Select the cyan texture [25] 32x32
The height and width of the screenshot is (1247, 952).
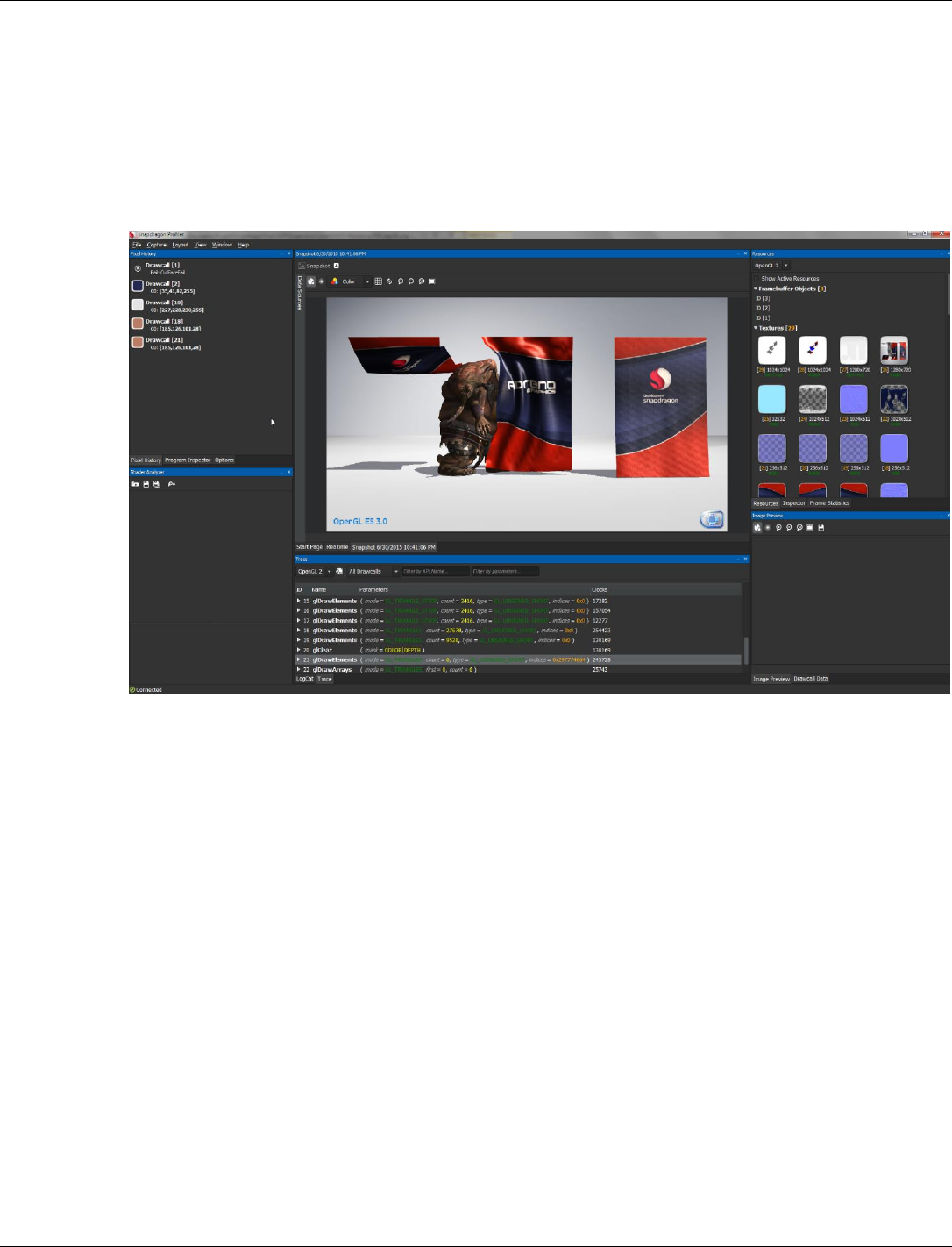click(772, 399)
